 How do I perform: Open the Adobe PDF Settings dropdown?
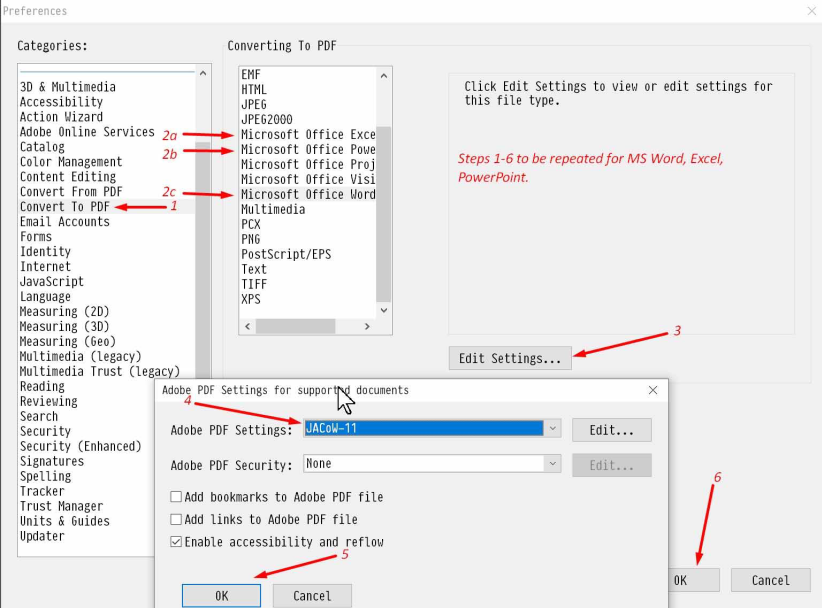pos(553,429)
